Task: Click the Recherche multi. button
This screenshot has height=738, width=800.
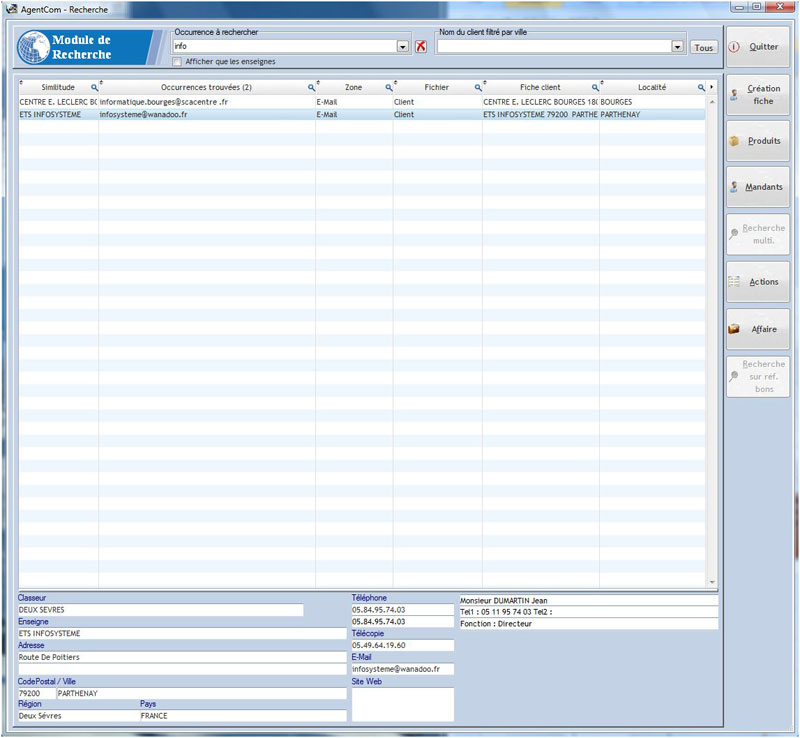Action: (758, 234)
